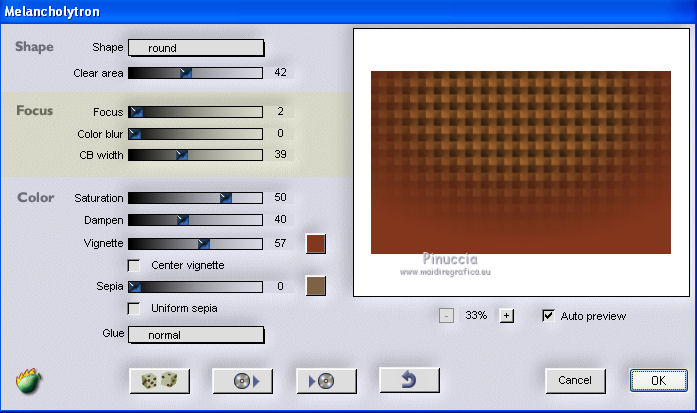Toggle the Auto preview checkbox
The image size is (697, 413).
(548, 316)
